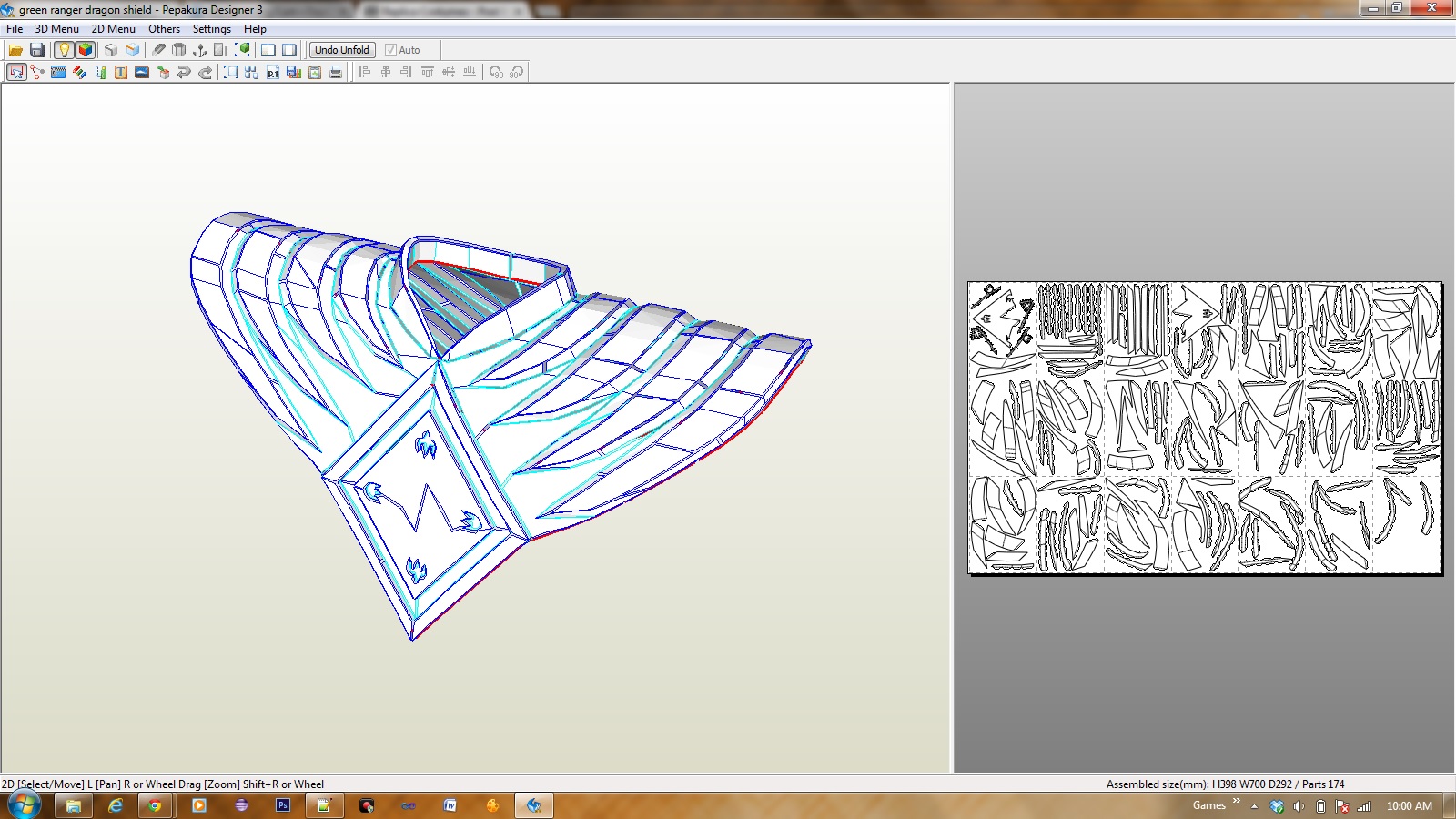This screenshot has width=1456, height=819.
Task: Click the Undo Unfold button
Action: point(342,50)
